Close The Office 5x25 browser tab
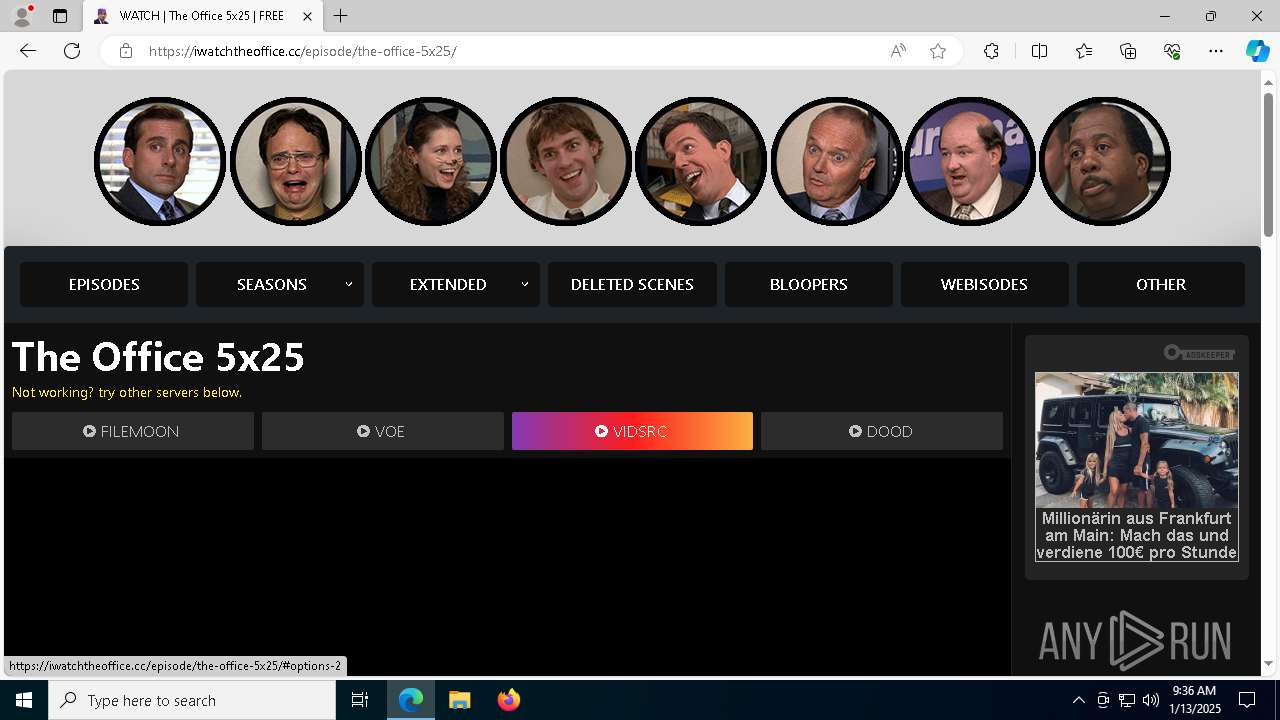Image resolution: width=1280 pixels, height=720 pixels. click(x=309, y=16)
